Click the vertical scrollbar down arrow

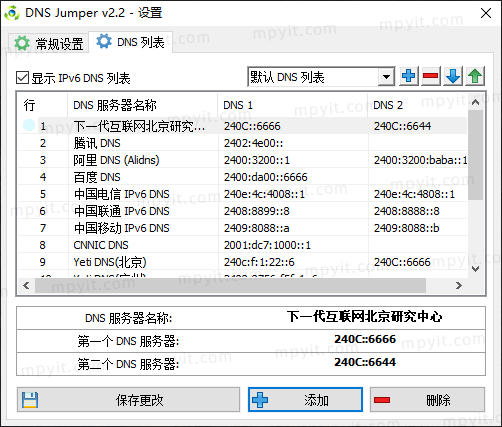pos(476,269)
